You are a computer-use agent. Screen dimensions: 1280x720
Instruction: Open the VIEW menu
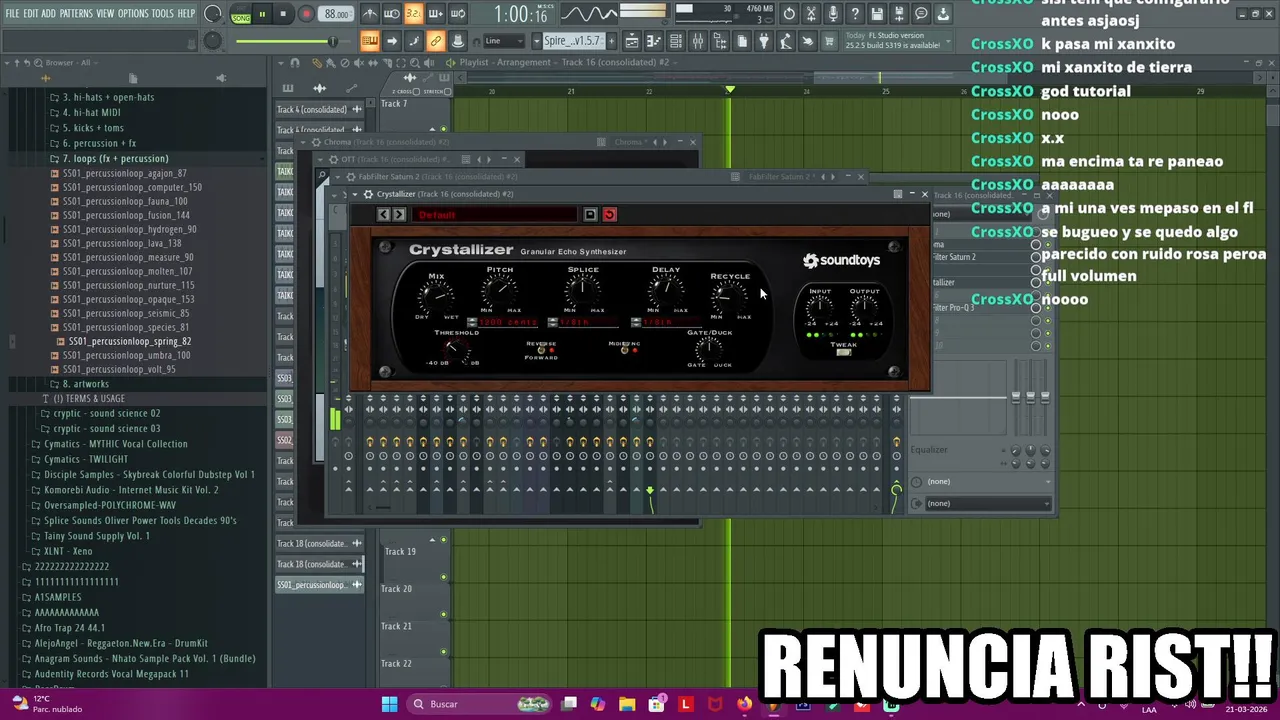[x=105, y=14]
